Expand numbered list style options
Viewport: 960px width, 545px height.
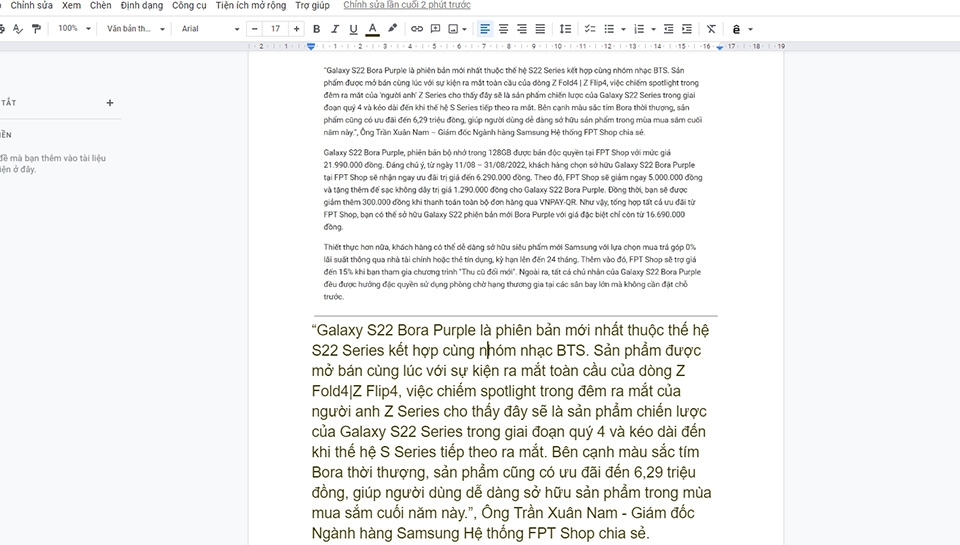(653, 29)
